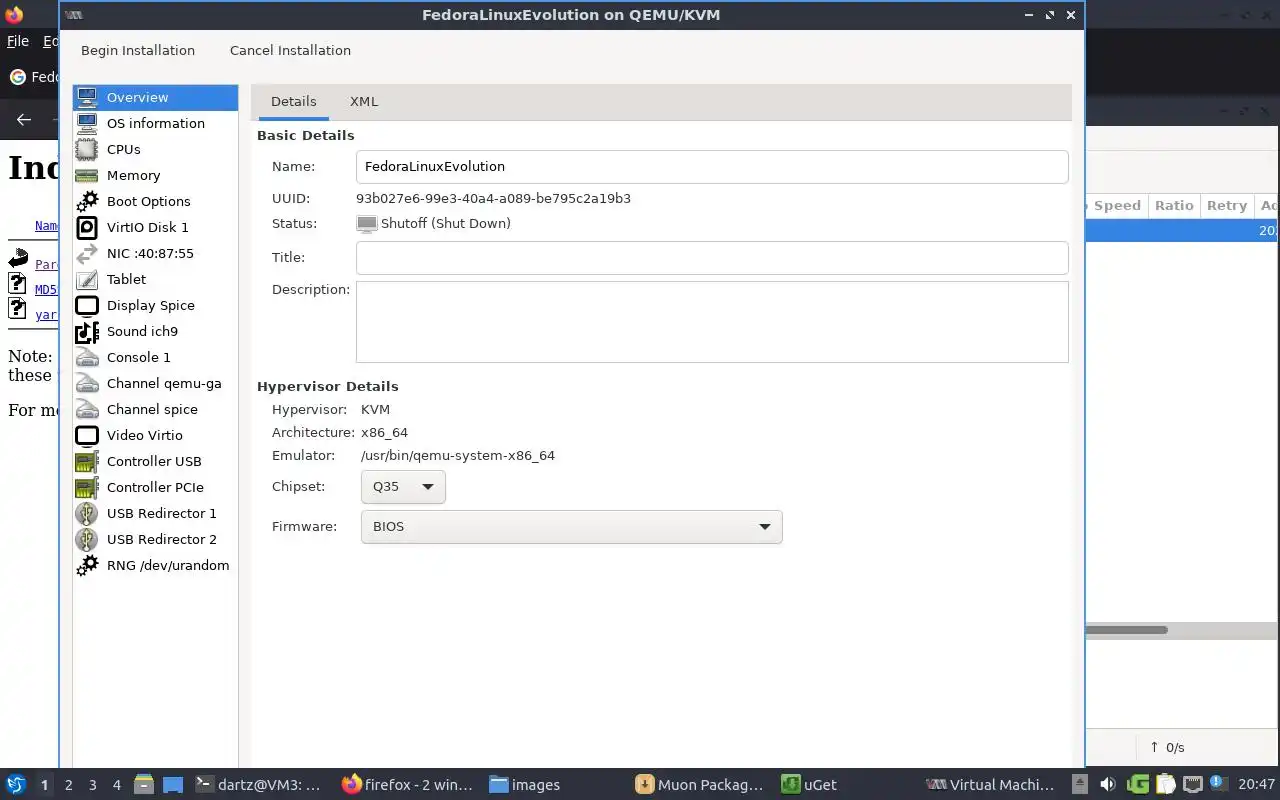Select the Controller PCIe card icon
The width and height of the screenshot is (1280, 800).
[x=87, y=487]
